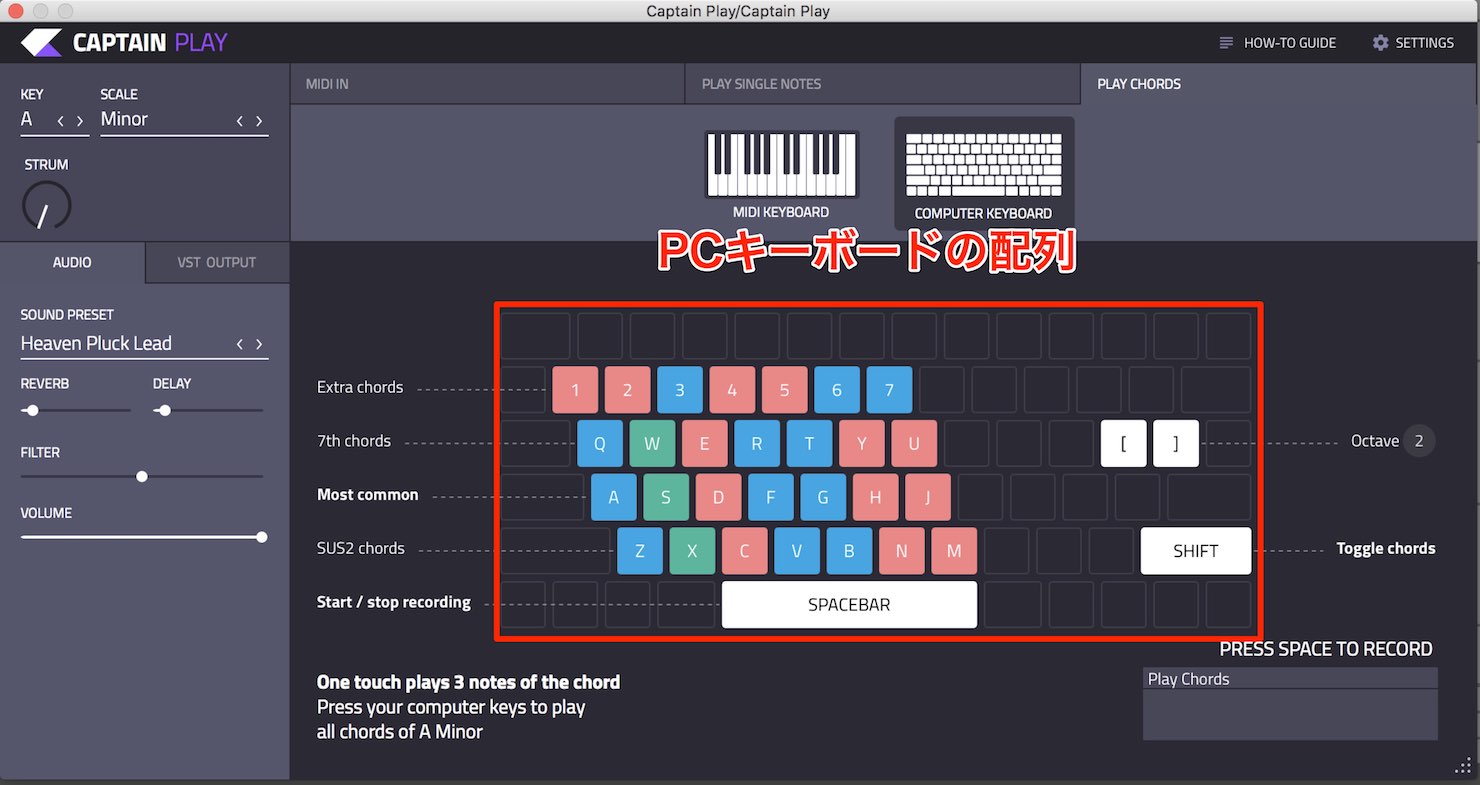Click the blue 6 chord key
This screenshot has width=1480, height=785.
click(837, 390)
